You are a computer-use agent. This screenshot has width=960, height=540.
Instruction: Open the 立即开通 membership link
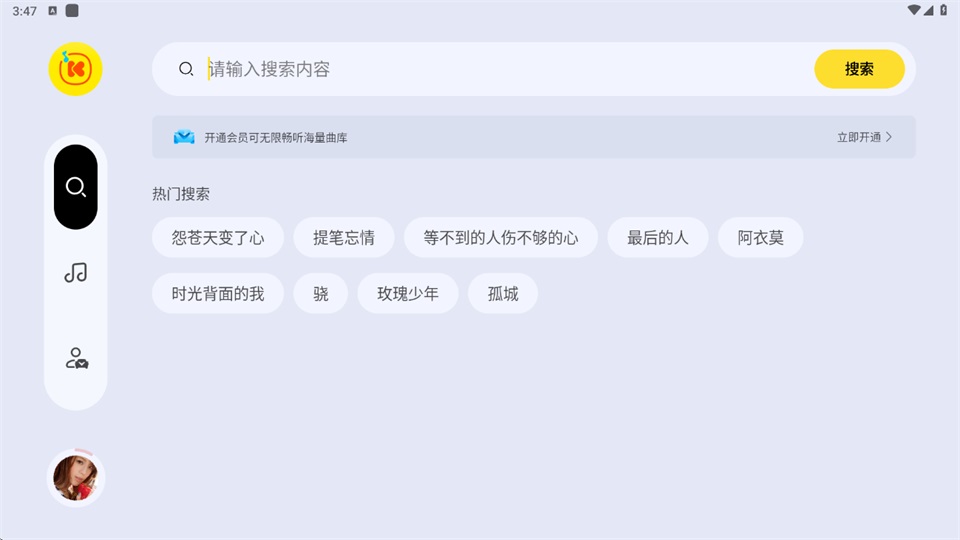[x=859, y=137]
